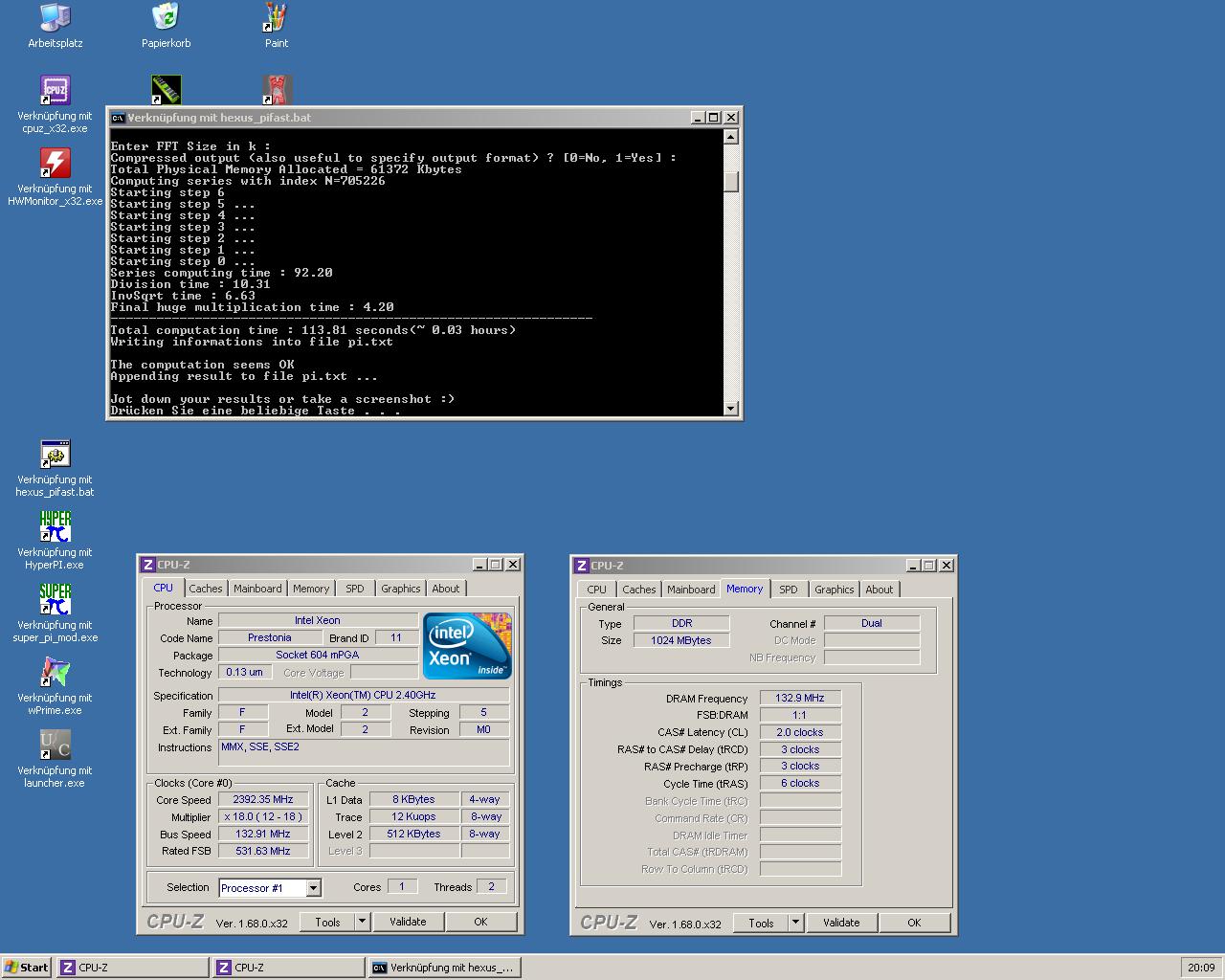1225x980 pixels.
Task: Click the Cycle Time value 6 clocks
Action: pyautogui.click(x=800, y=783)
